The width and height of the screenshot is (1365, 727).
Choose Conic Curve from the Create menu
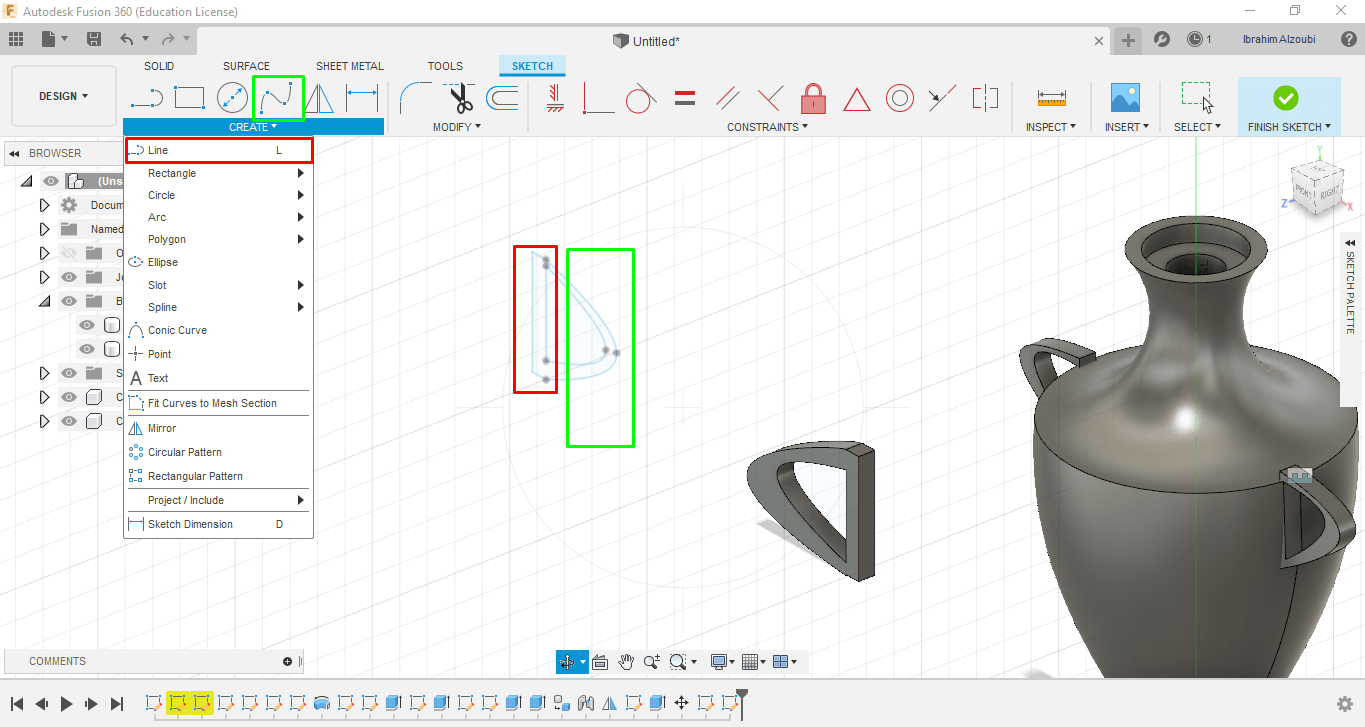218,330
